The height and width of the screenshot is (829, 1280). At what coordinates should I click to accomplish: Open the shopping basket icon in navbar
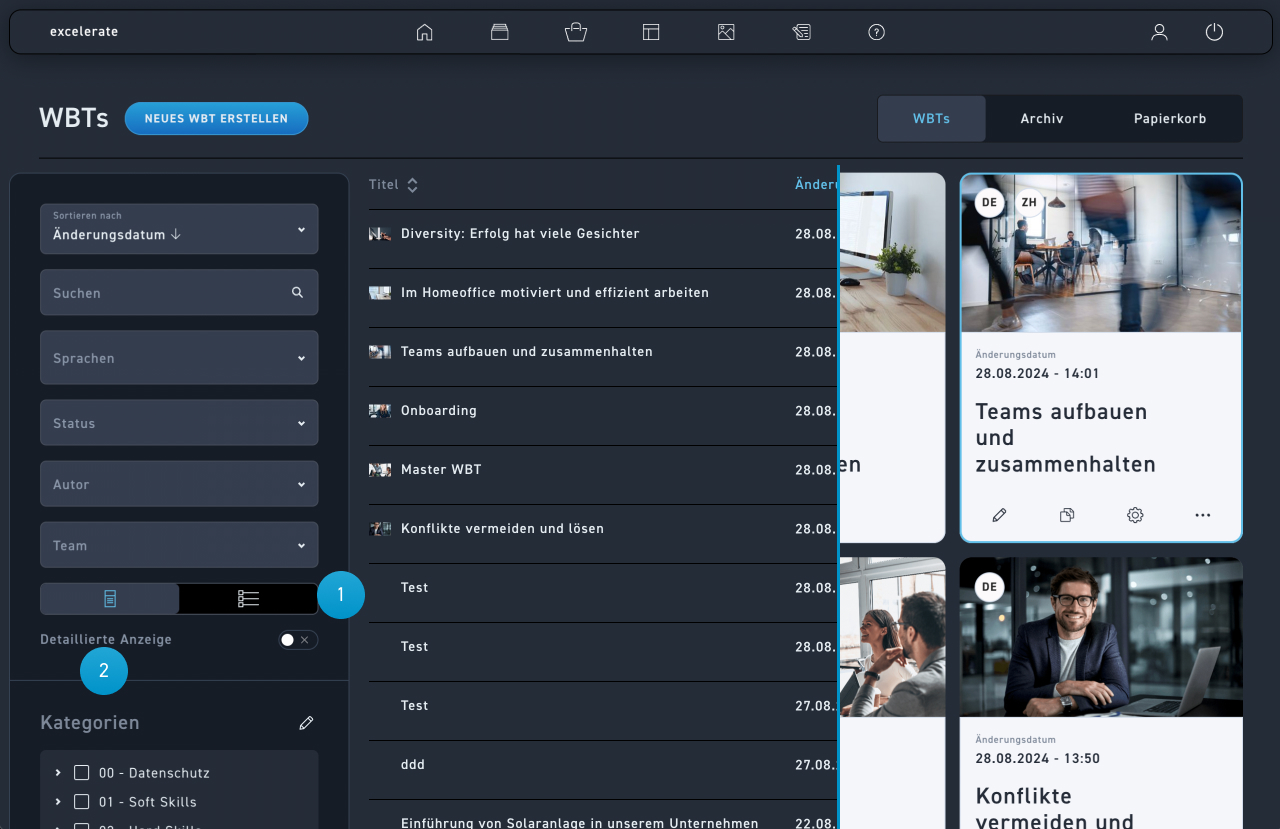coord(575,32)
